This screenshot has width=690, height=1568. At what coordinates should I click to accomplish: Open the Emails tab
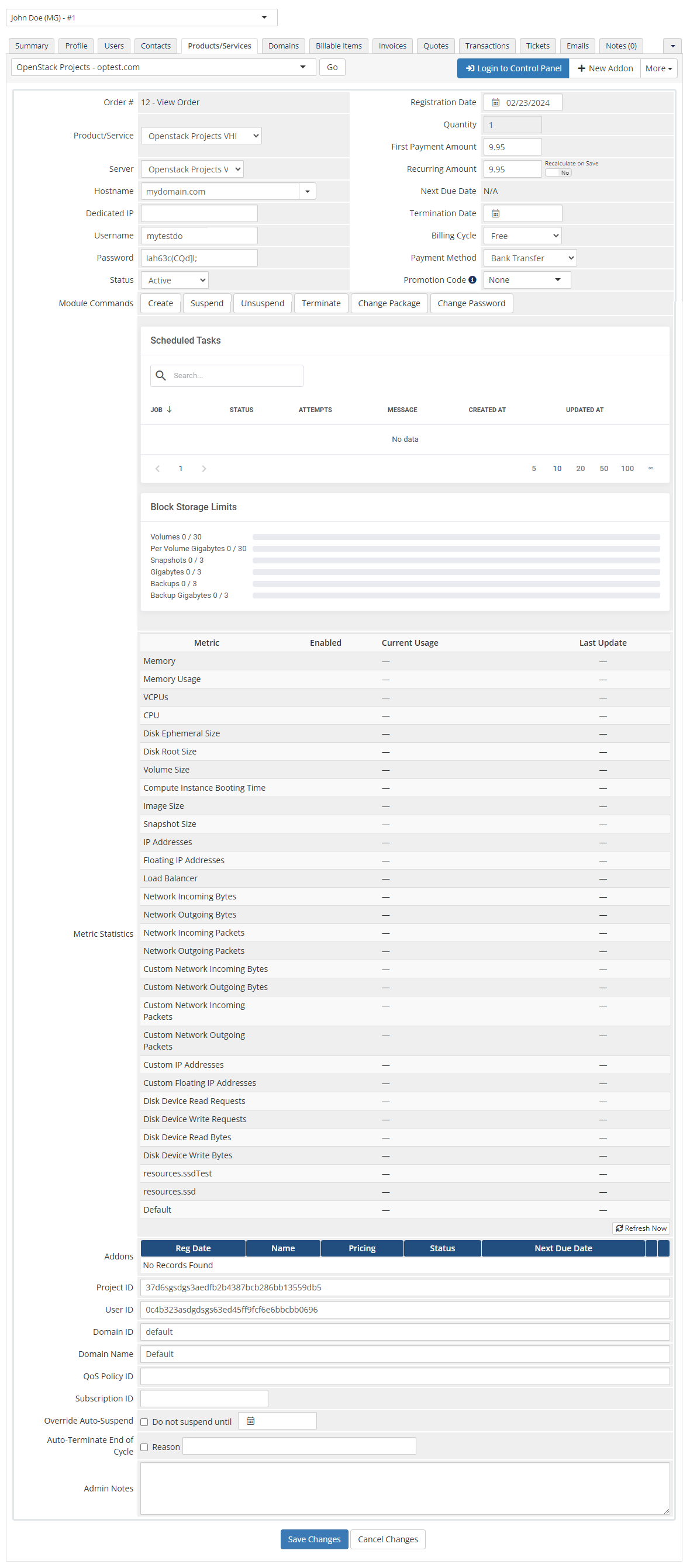(x=577, y=46)
